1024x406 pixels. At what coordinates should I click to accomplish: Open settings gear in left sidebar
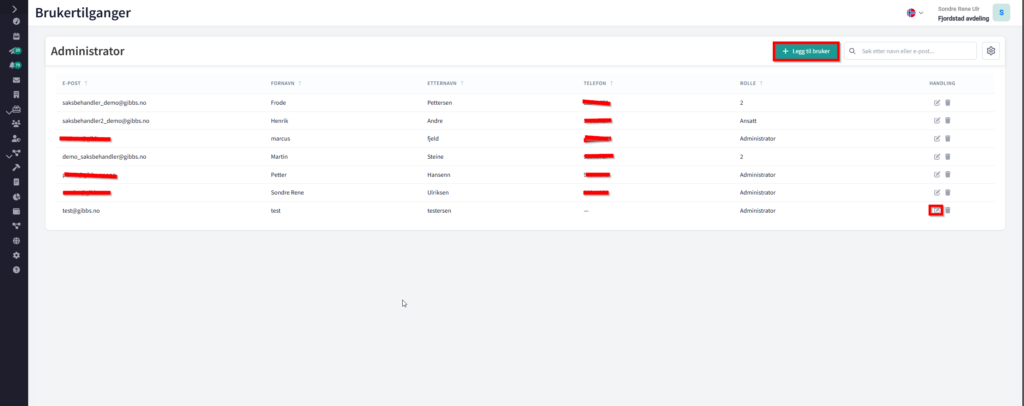pyautogui.click(x=16, y=255)
